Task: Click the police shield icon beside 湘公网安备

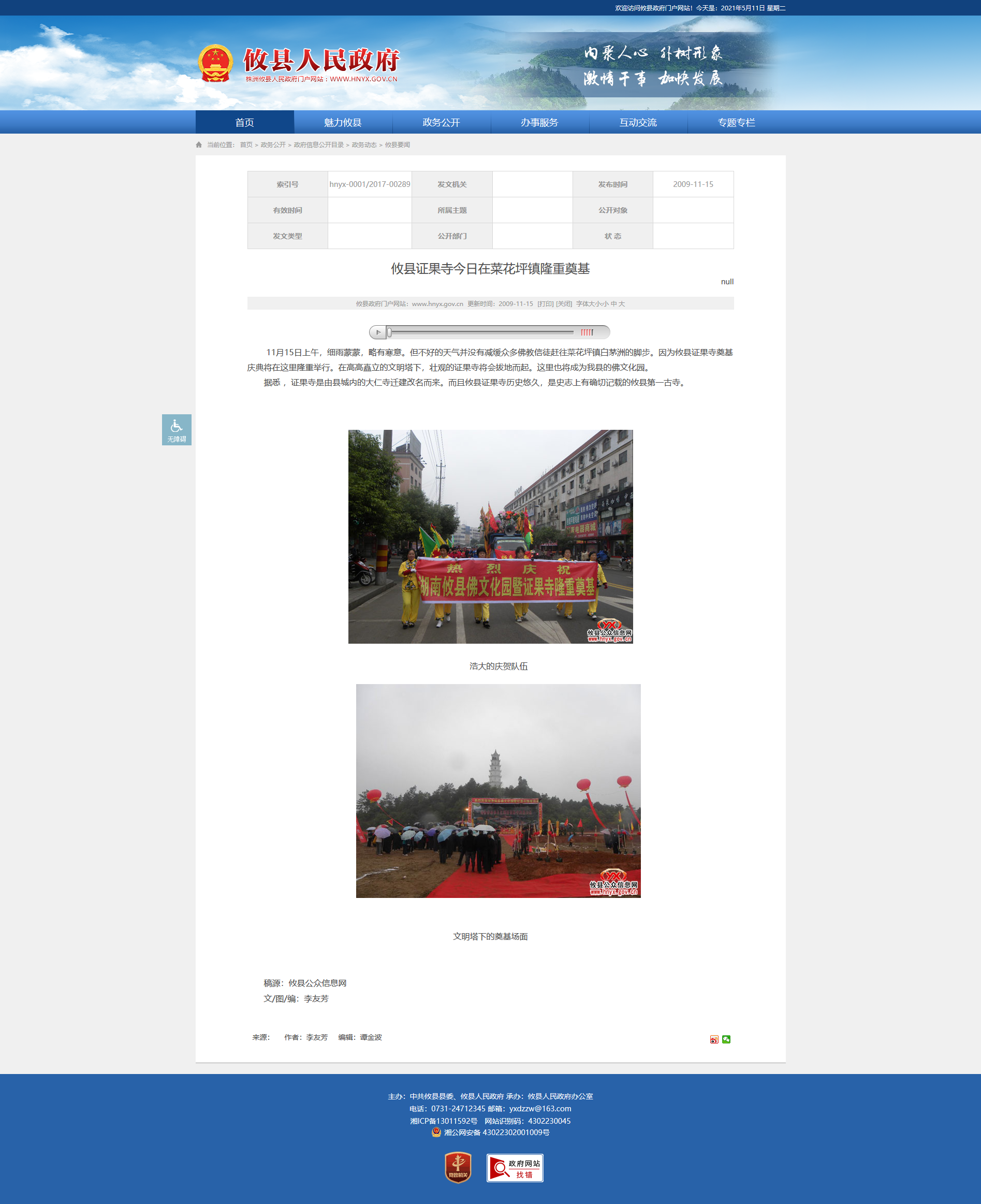Action: pos(436,1132)
